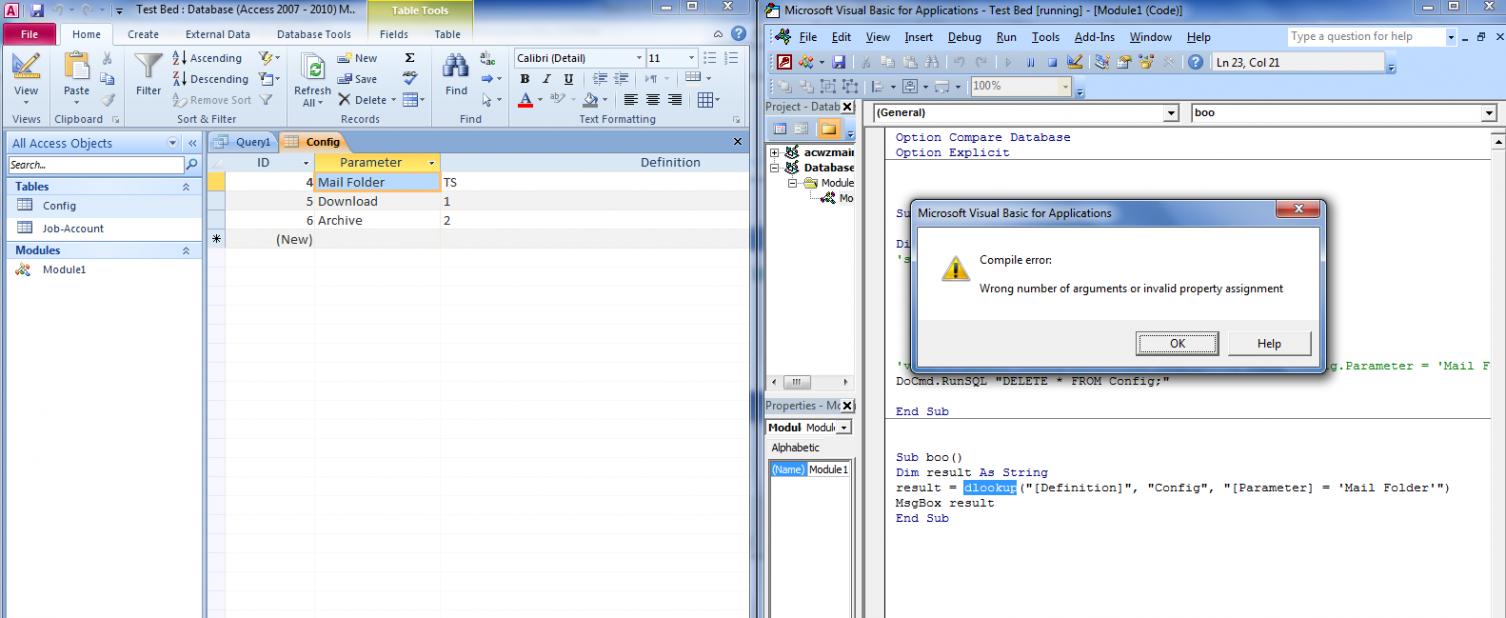Expand the acwzmain project tree node
This screenshot has height=618, width=1506.
(x=775, y=153)
